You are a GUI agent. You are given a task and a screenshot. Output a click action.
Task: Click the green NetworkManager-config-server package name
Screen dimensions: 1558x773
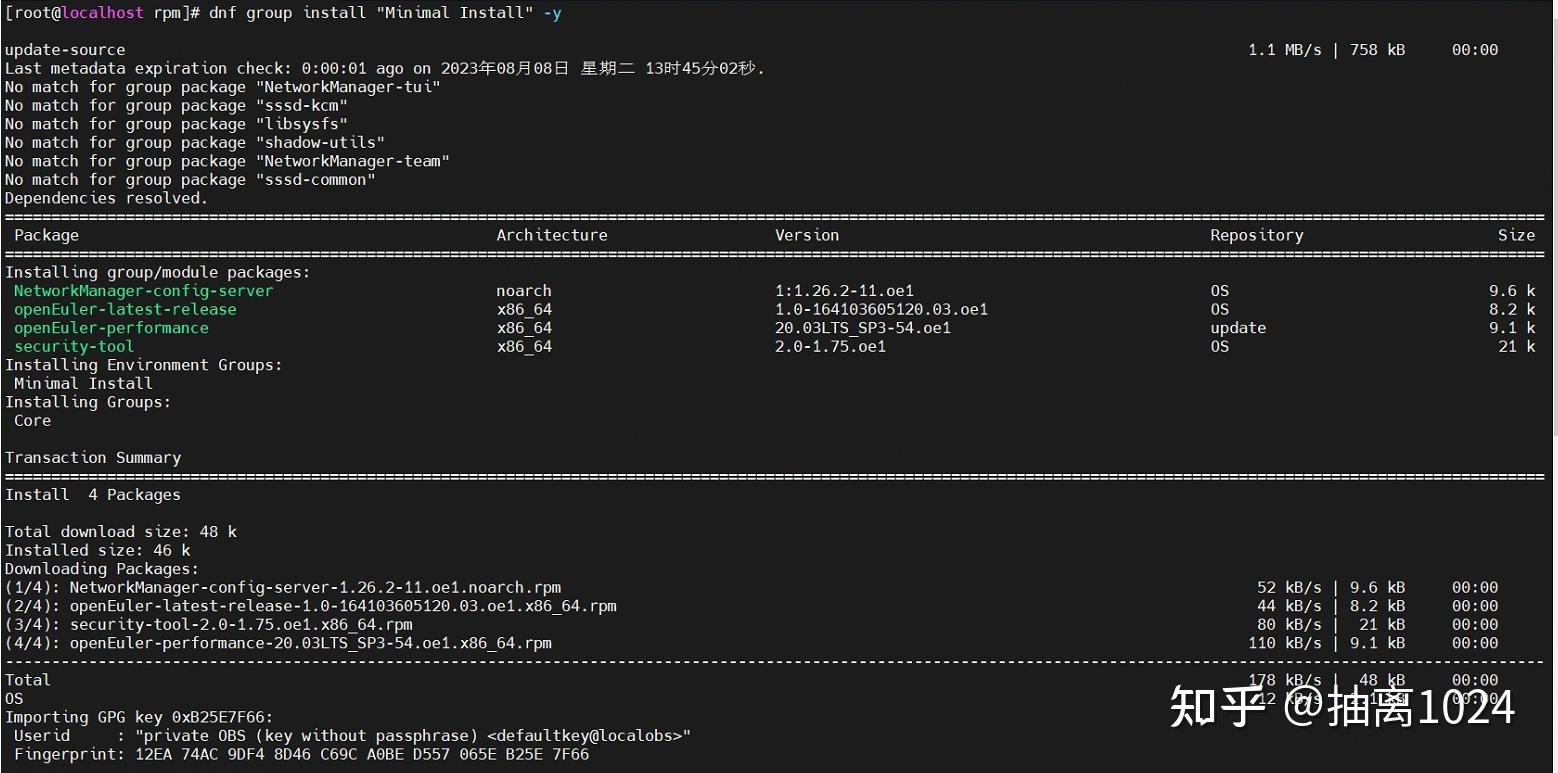tap(143, 291)
